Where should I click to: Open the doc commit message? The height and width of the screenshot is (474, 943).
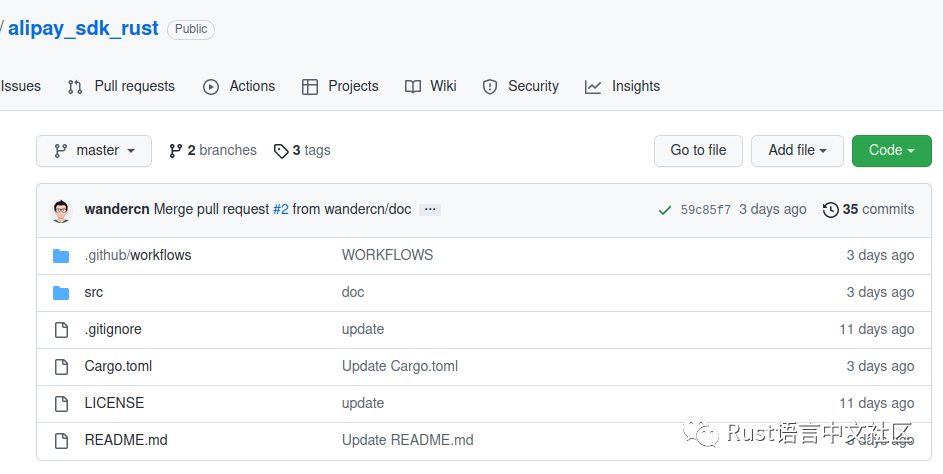tap(353, 292)
